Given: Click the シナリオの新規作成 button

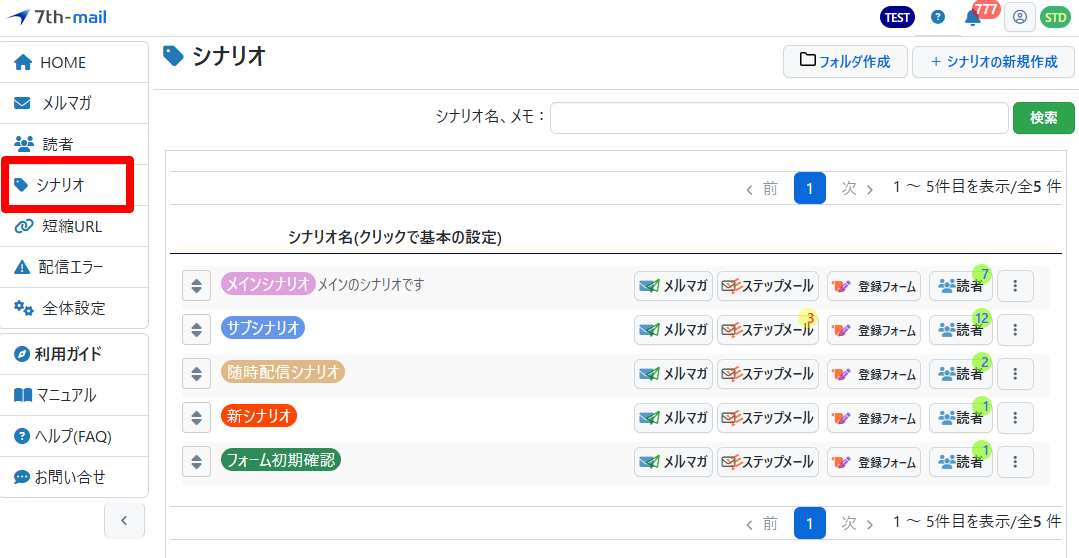Looking at the screenshot, I should coord(993,61).
